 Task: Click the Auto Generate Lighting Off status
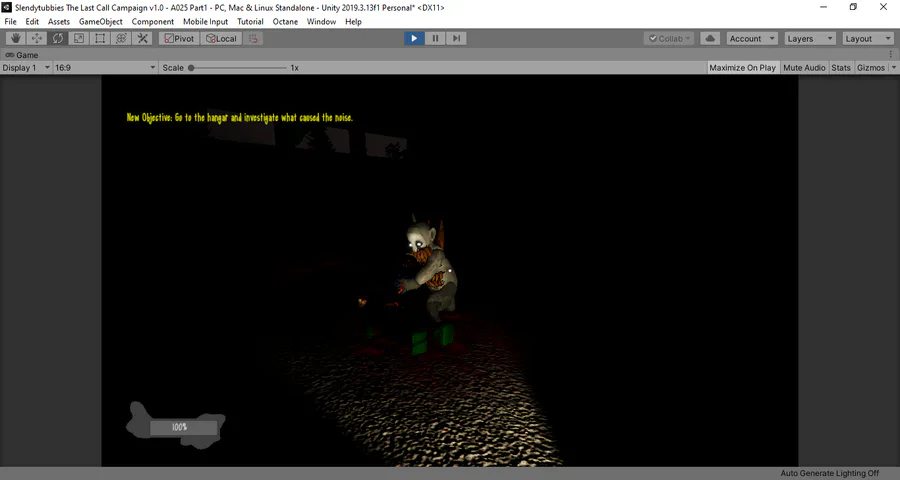(x=829, y=473)
